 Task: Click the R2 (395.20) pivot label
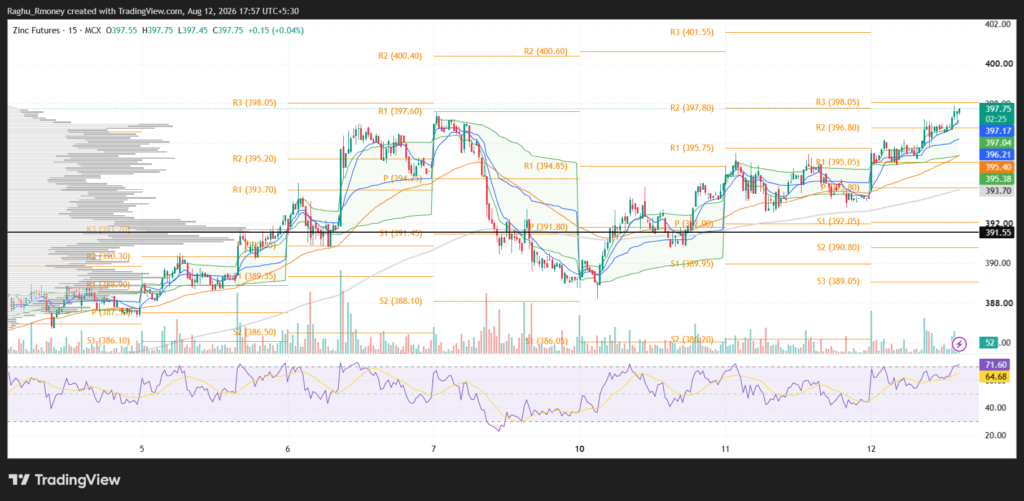[x=255, y=159]
